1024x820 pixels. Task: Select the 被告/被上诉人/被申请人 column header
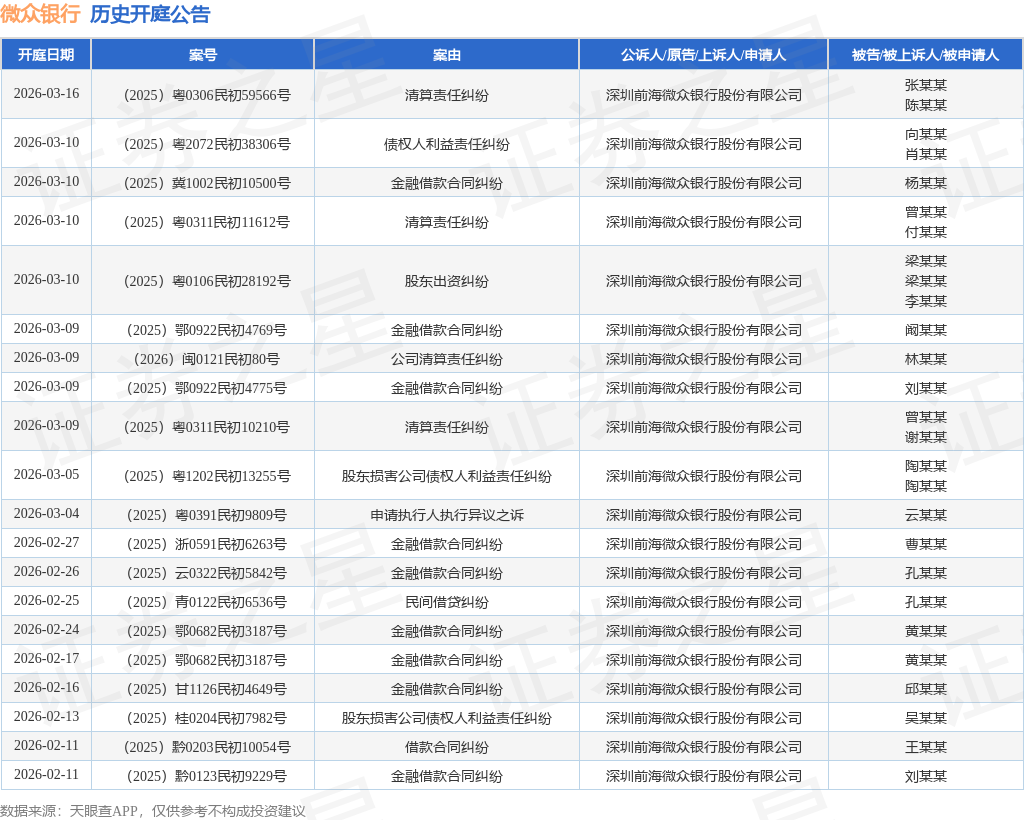[925, 55]
